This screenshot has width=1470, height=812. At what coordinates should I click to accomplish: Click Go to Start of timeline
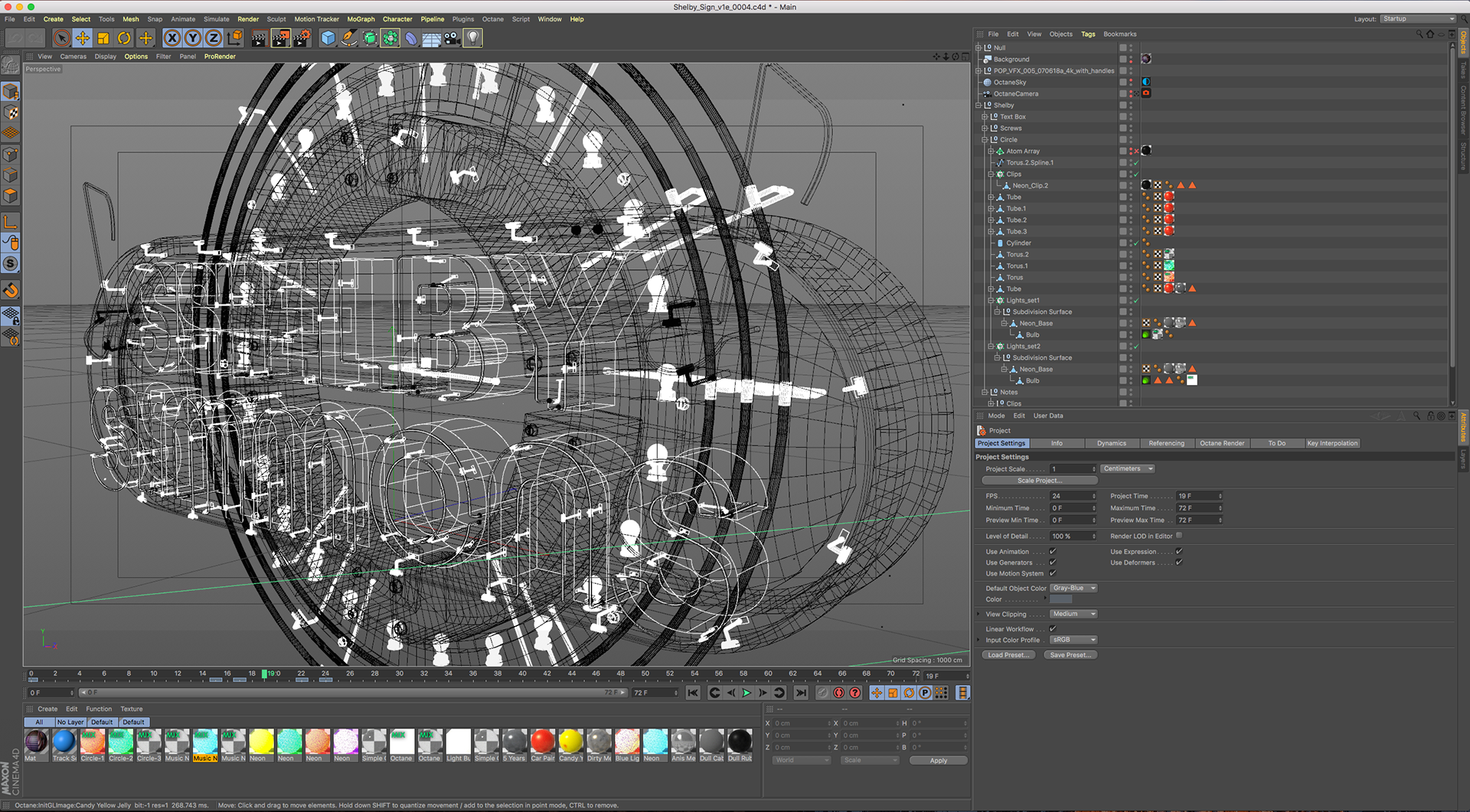[693, 693]
